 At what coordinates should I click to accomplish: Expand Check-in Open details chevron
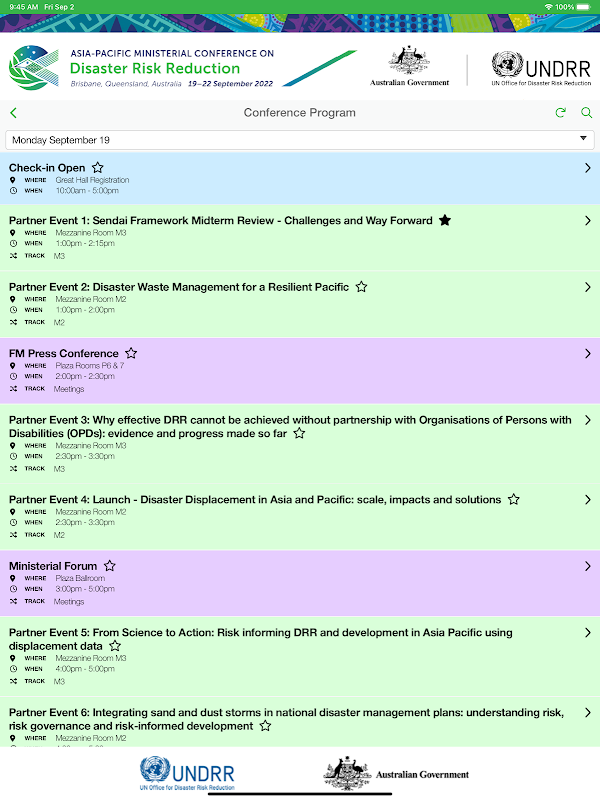pos(587,168)
